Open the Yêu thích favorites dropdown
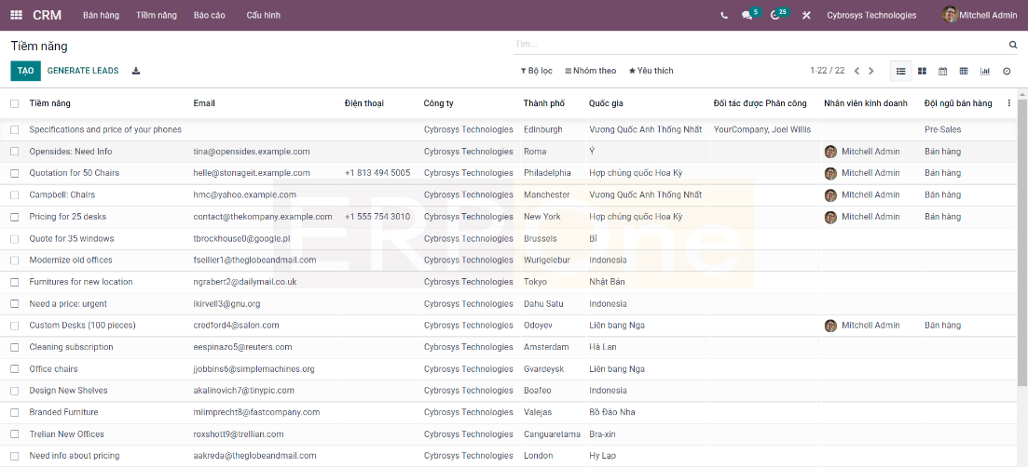 (x=651, y=71)
